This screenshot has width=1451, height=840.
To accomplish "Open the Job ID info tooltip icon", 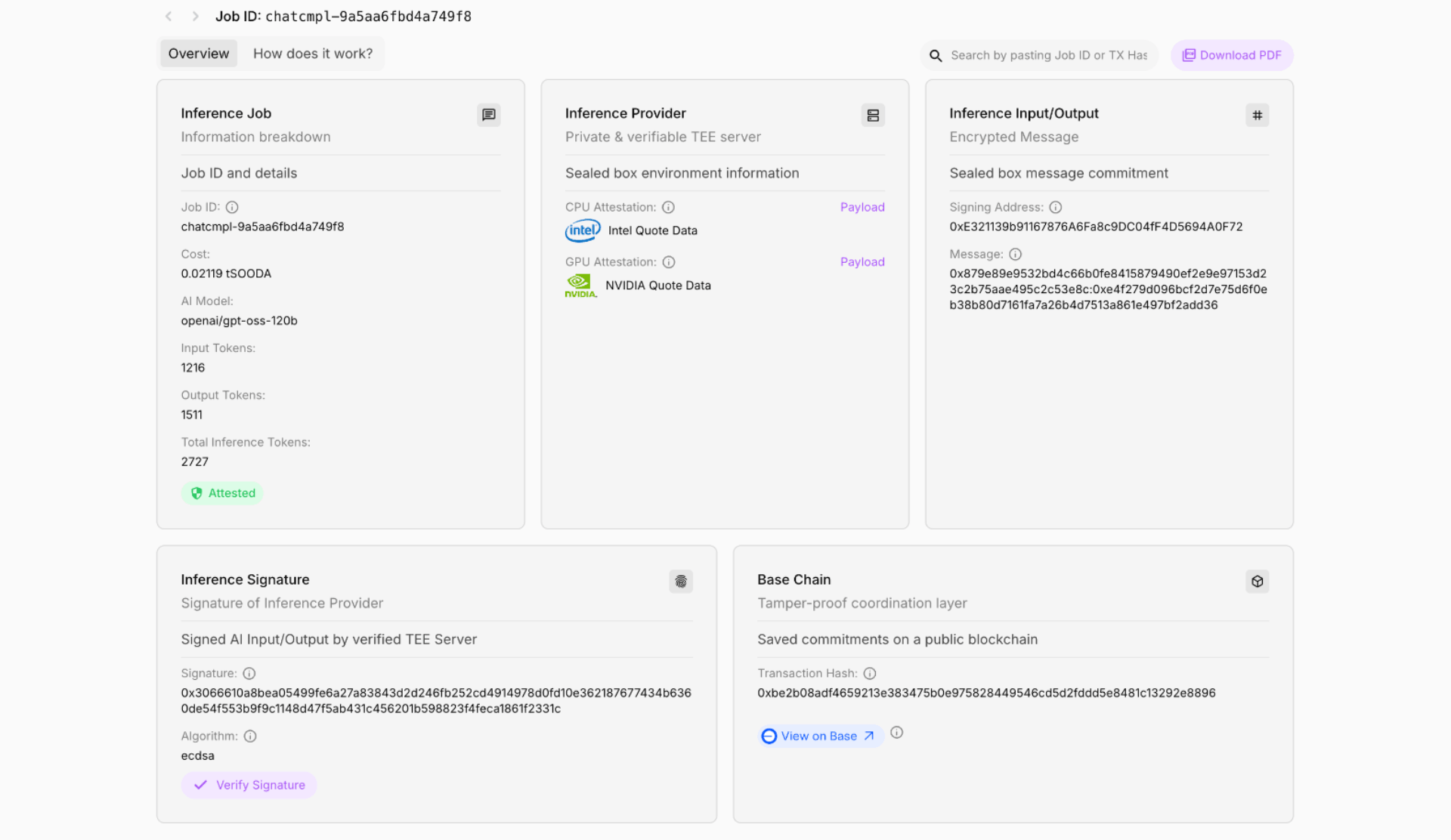I will pyautogui.click(x=232, y=207).
